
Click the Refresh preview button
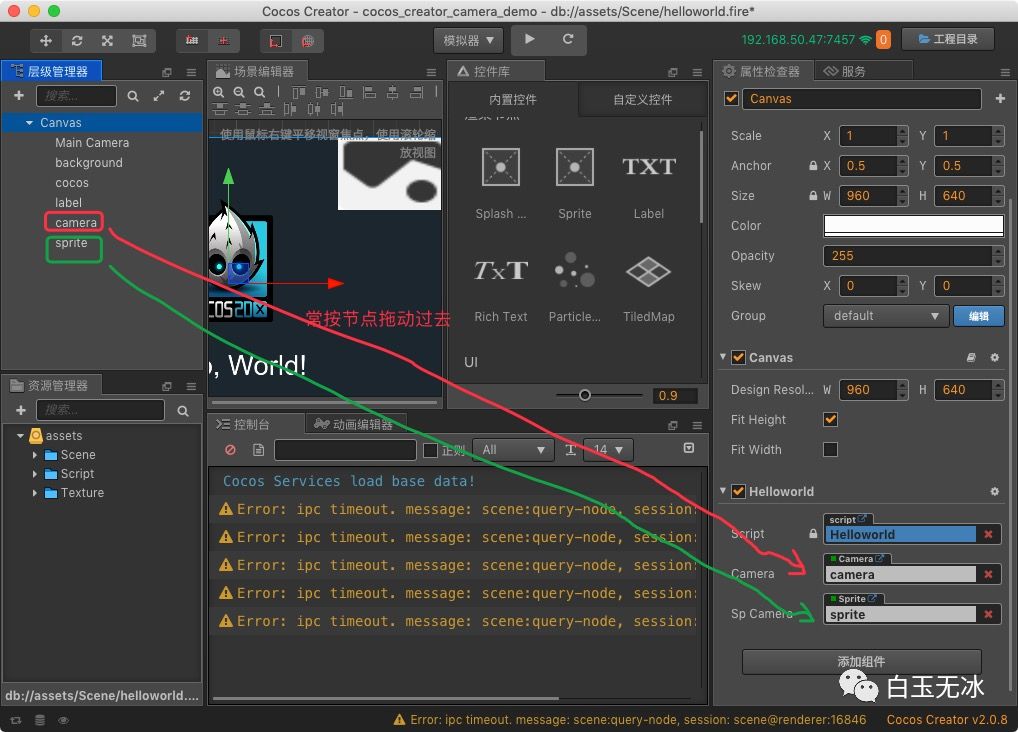click(567, 39)
